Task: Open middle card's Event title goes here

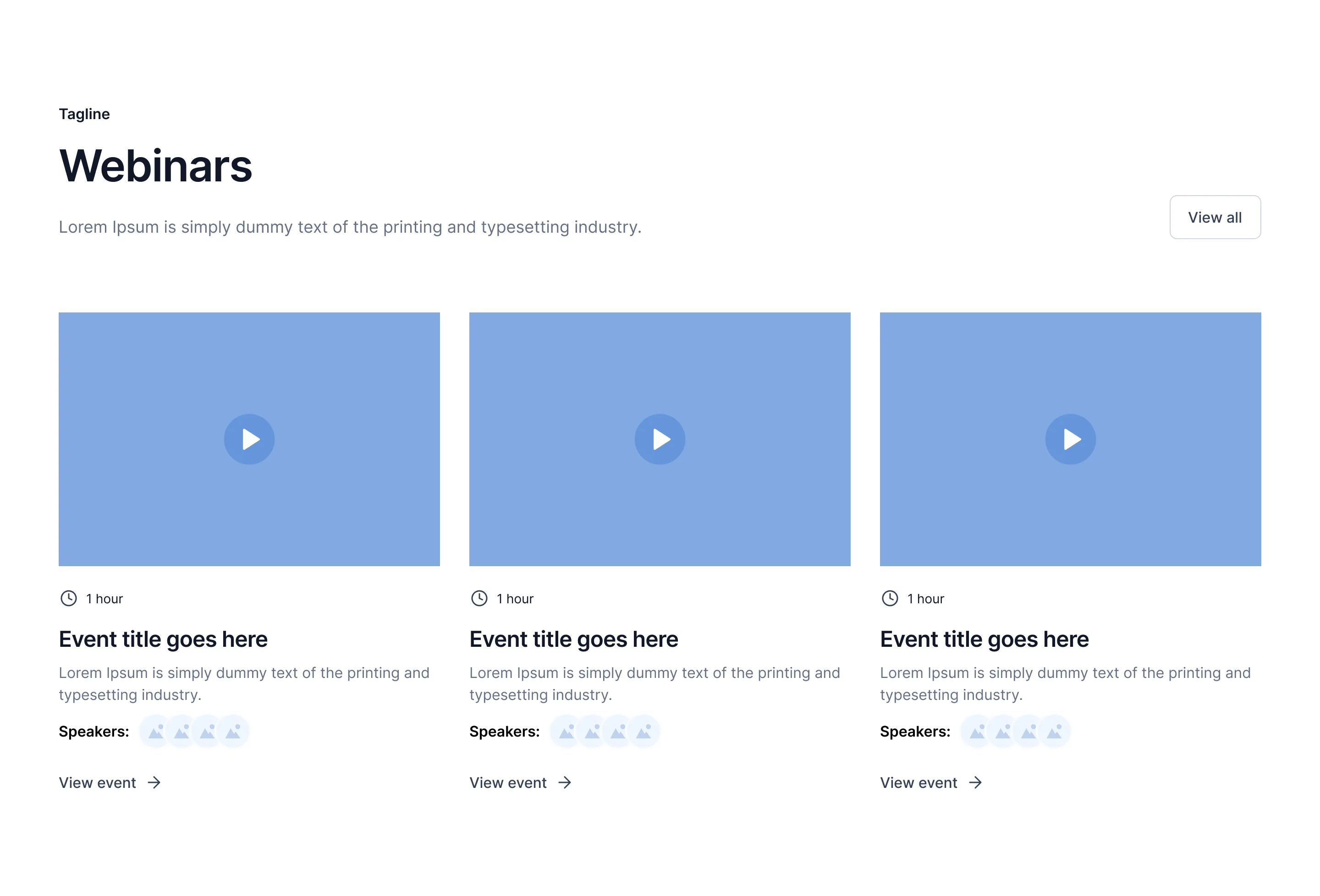Action: [x=574, y=639]
